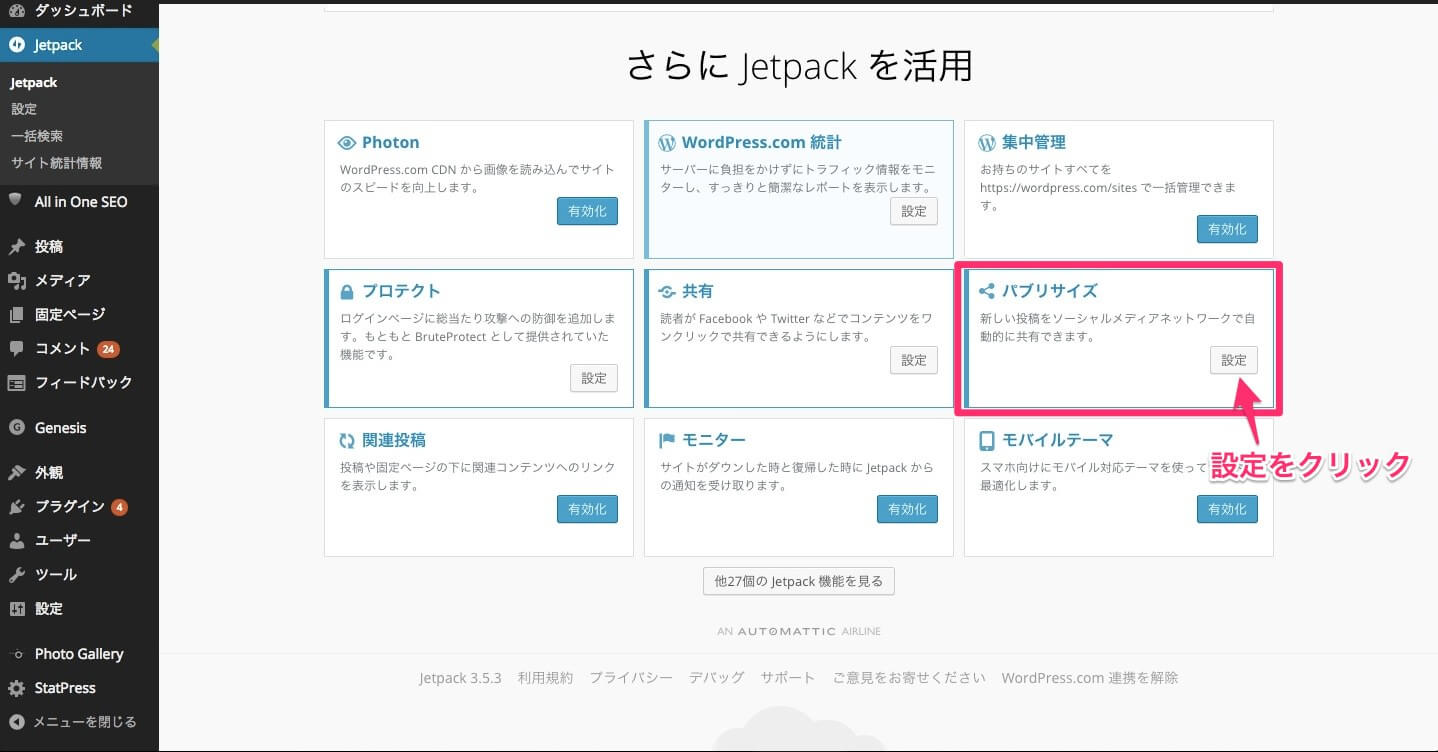Click the AN AUTOMATTIC AIRLINE text
1438x752 pixels.
799,632
